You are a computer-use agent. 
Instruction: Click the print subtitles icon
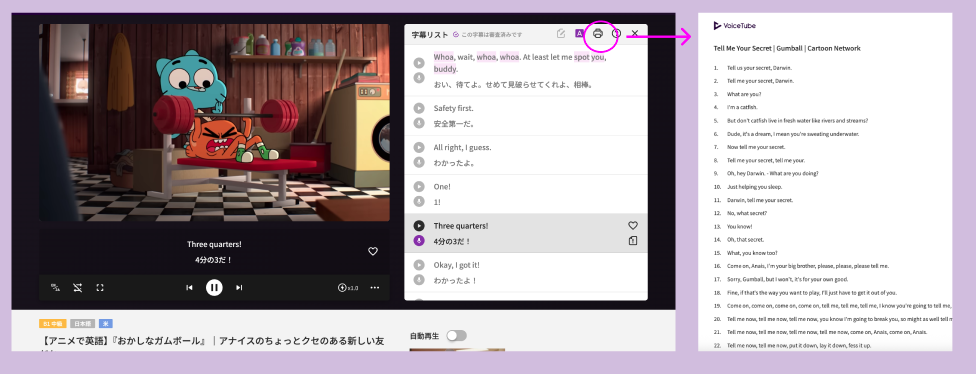click(x=598, y=34)
